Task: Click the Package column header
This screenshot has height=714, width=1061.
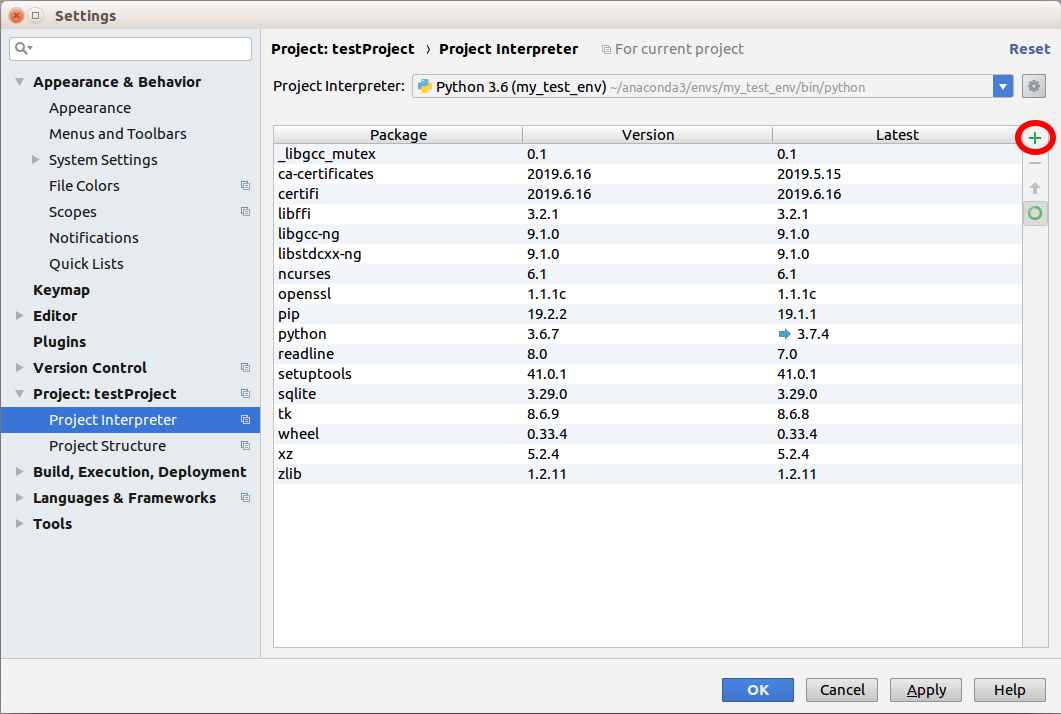Action: coord(398,135)
